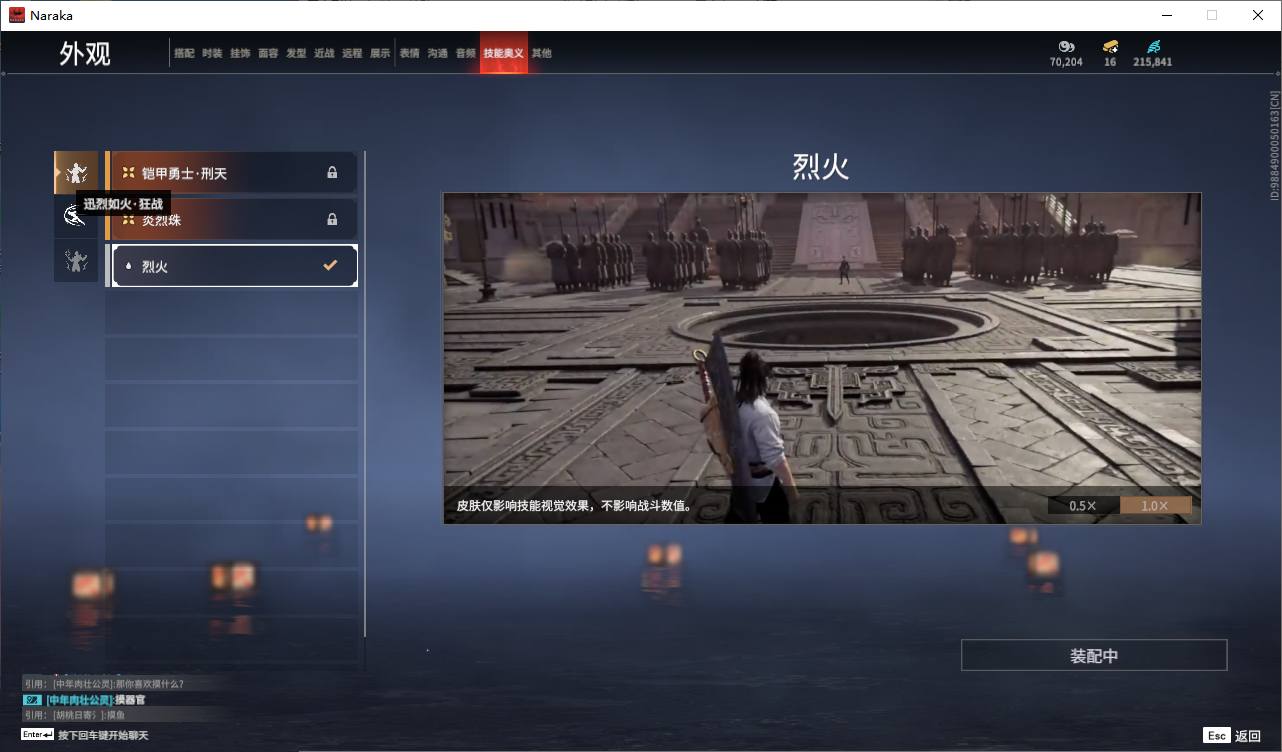Click the gold bar amount 16
Screen dimensions: 1282x752
click(x=1110, y=62)
